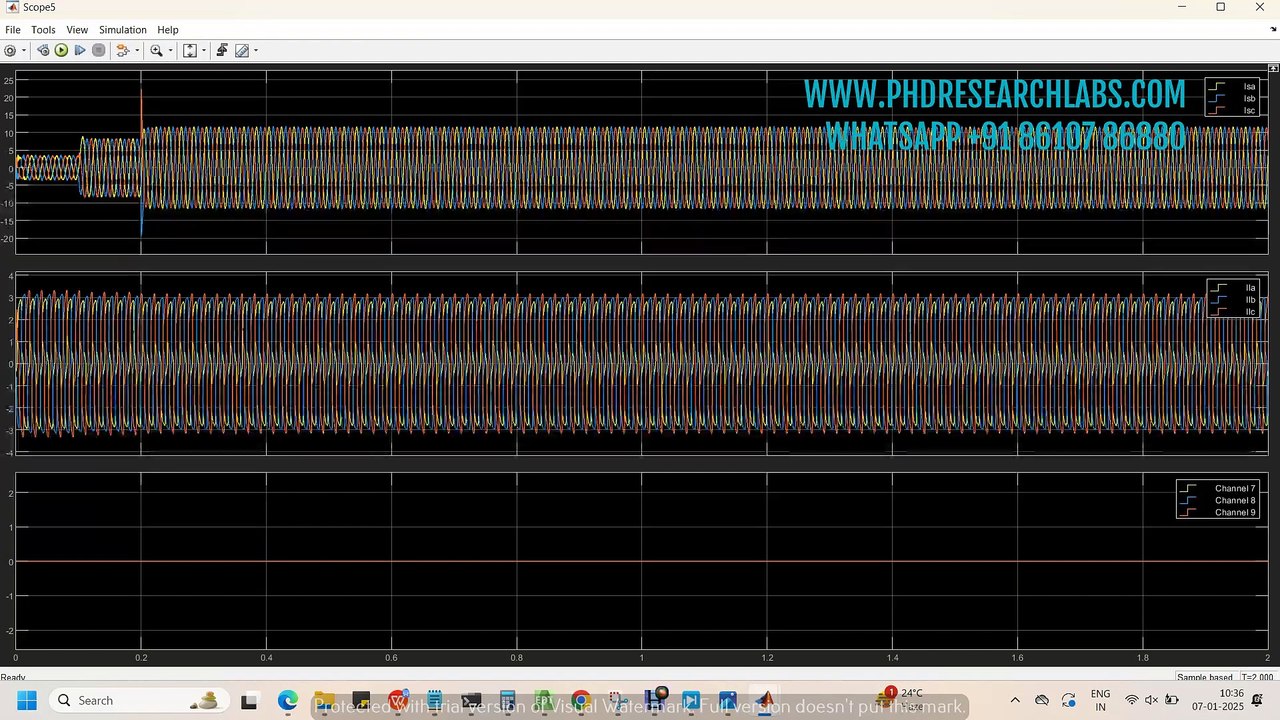Click the Step Back simulation button

pyautogui.click(x=43, y=50)
